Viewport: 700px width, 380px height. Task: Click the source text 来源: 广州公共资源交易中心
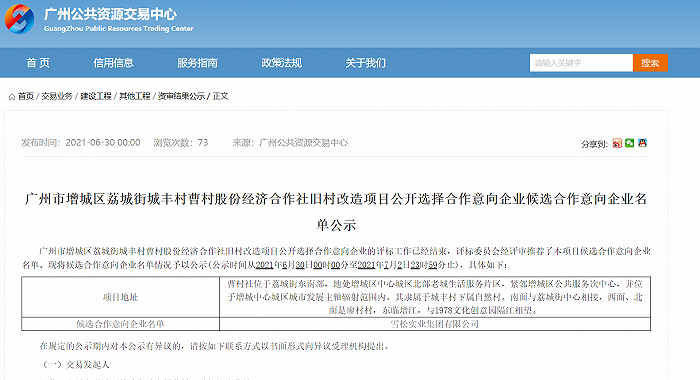pyautogui.click(x=290, y=143)
